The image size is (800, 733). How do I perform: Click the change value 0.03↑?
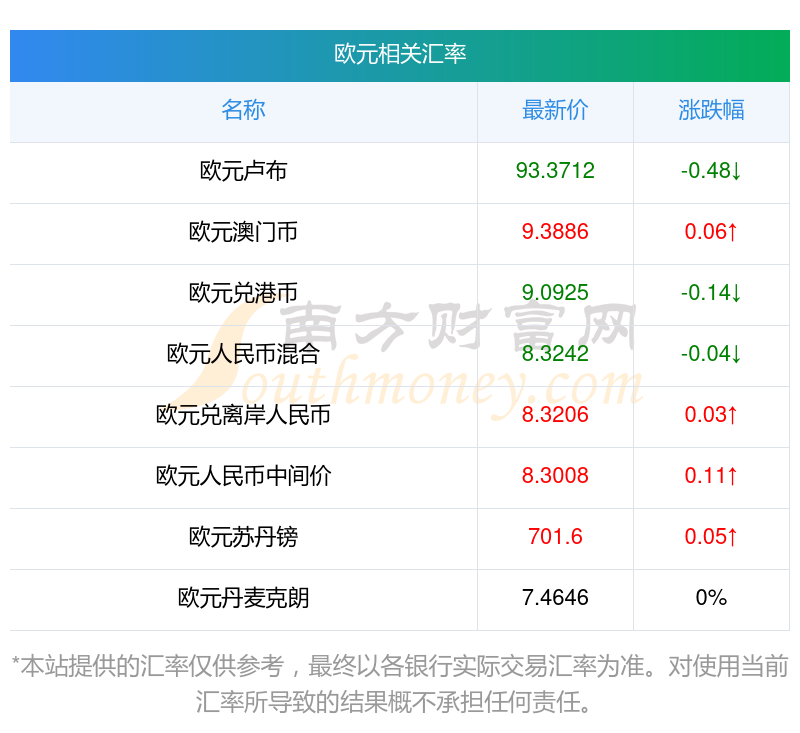[711, 415]
